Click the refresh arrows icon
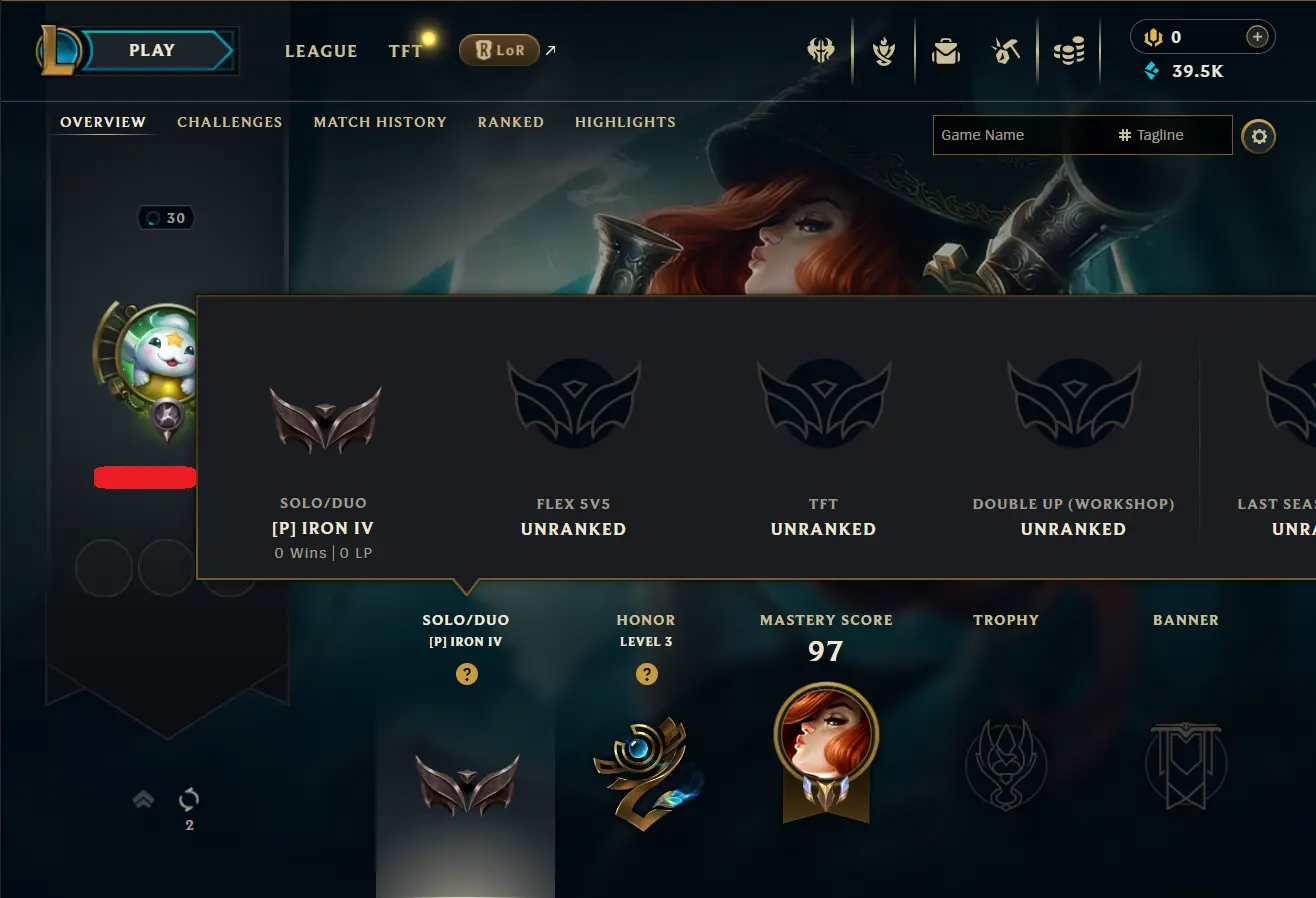1316x898 pixels. coord(189,799)
